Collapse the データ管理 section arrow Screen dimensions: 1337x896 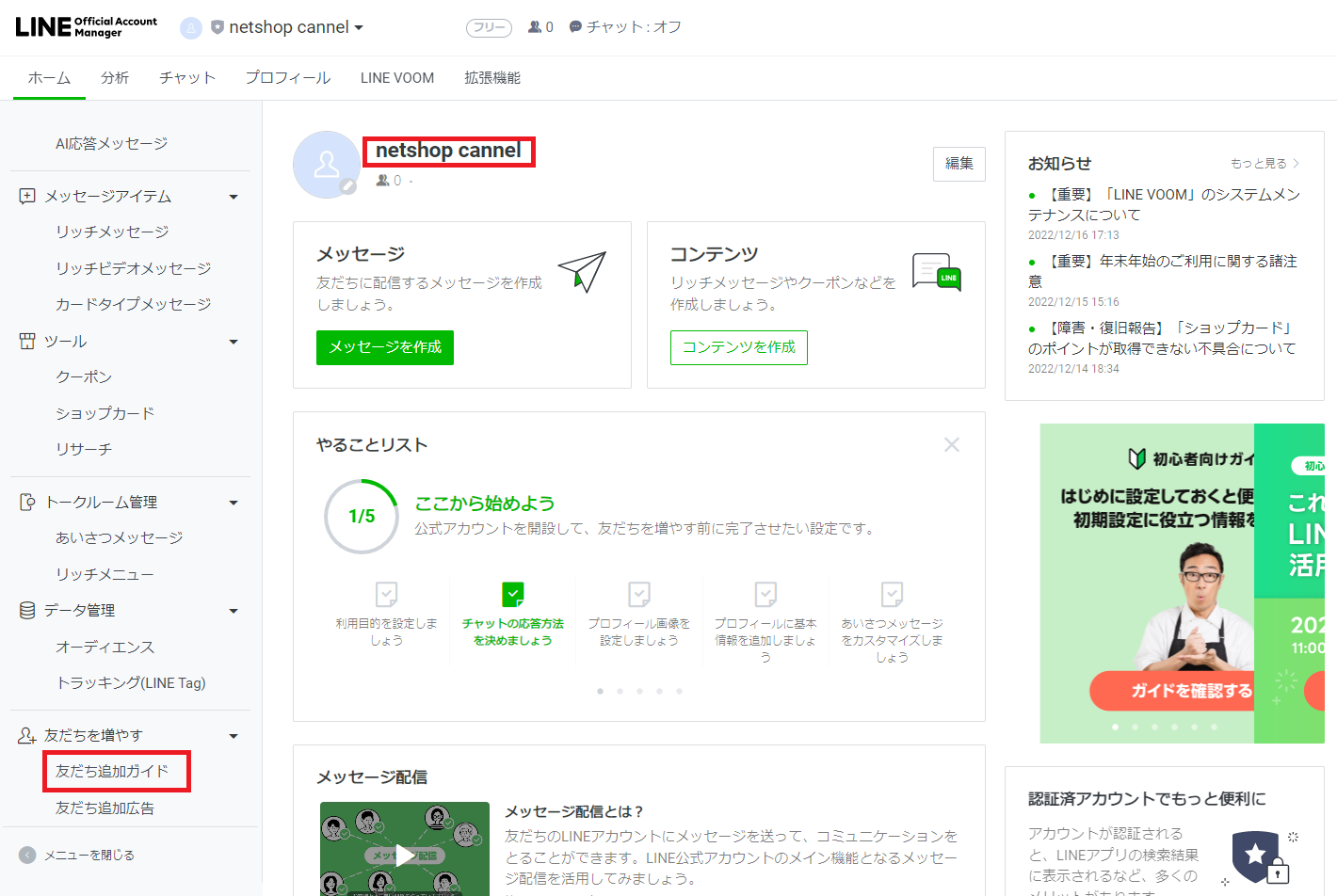coord(234,611)
